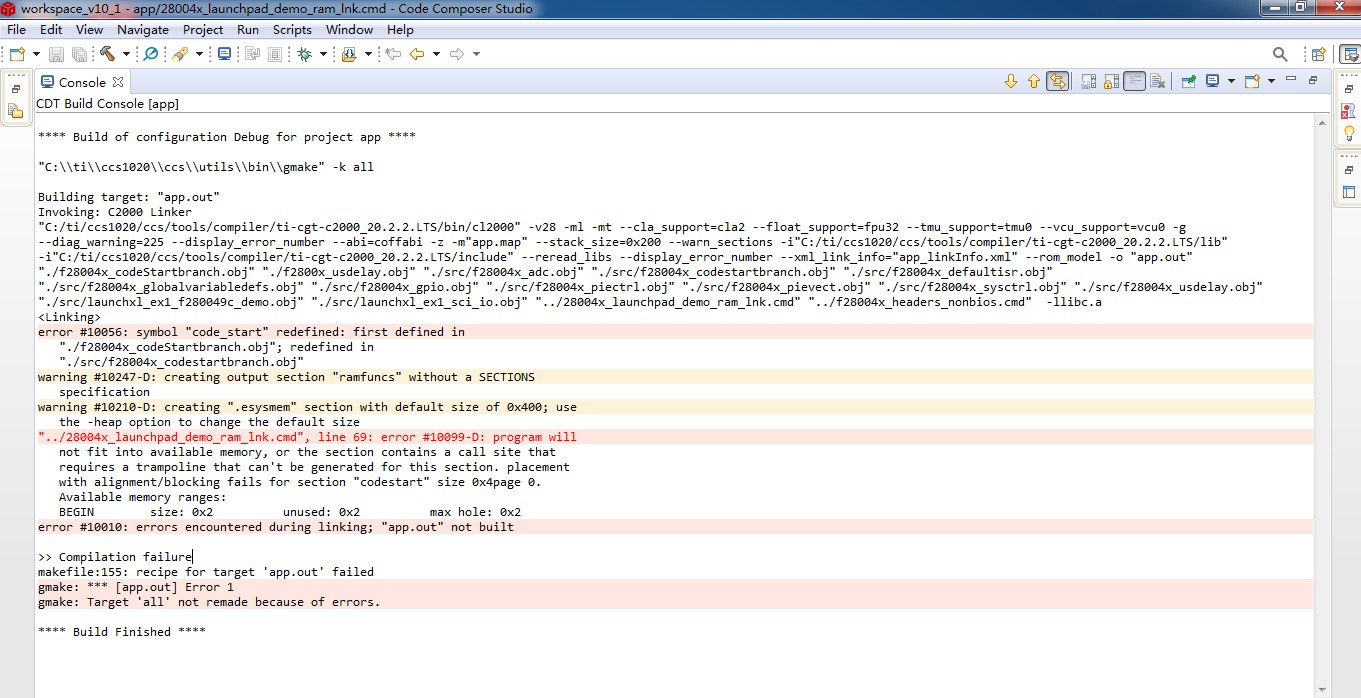Click the Last Edit Location icon
Image resolution: width=1361 pixels, height=698 pixels.
click(x=393, y=54)
